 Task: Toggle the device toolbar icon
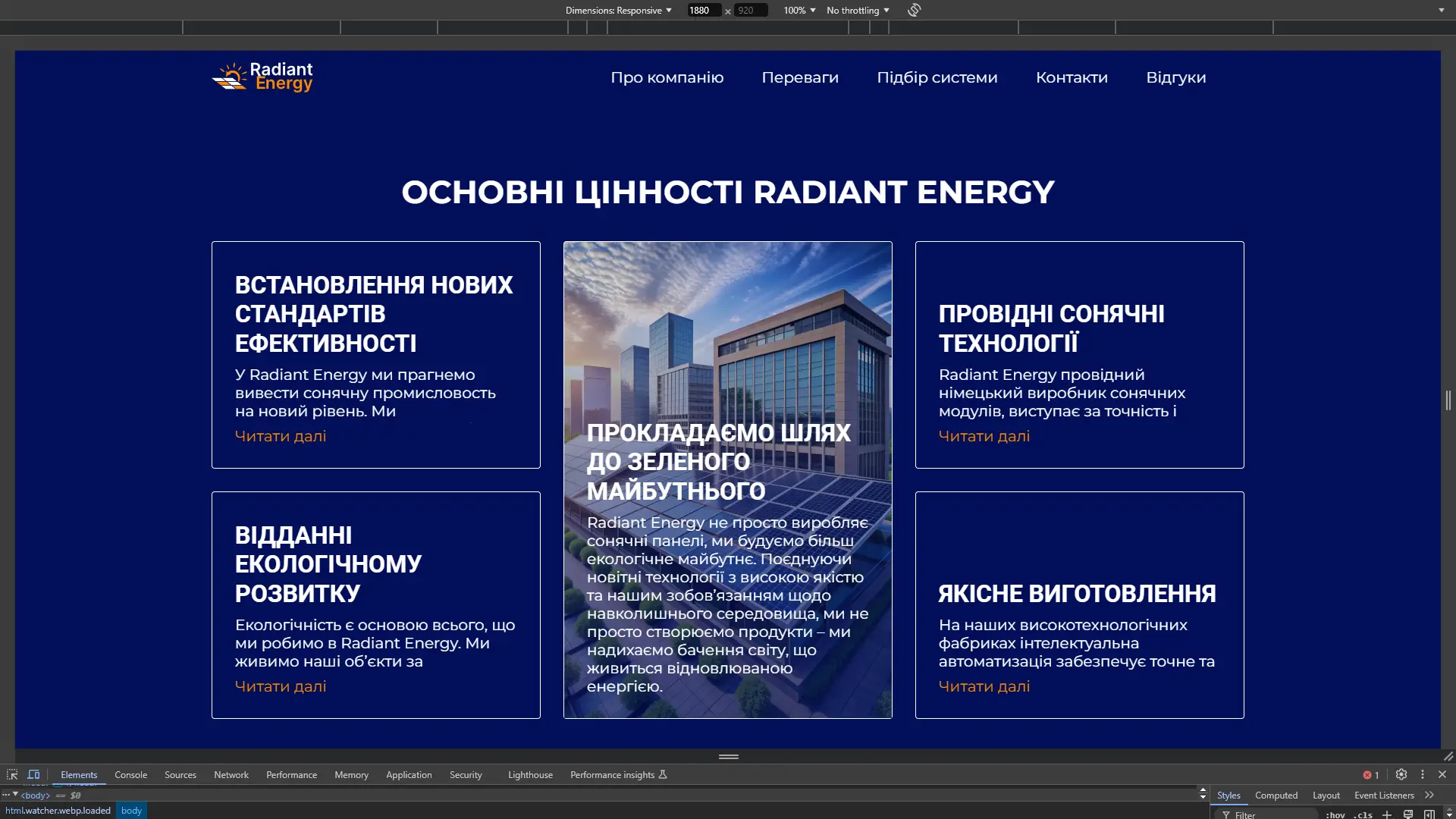[33, 774]
